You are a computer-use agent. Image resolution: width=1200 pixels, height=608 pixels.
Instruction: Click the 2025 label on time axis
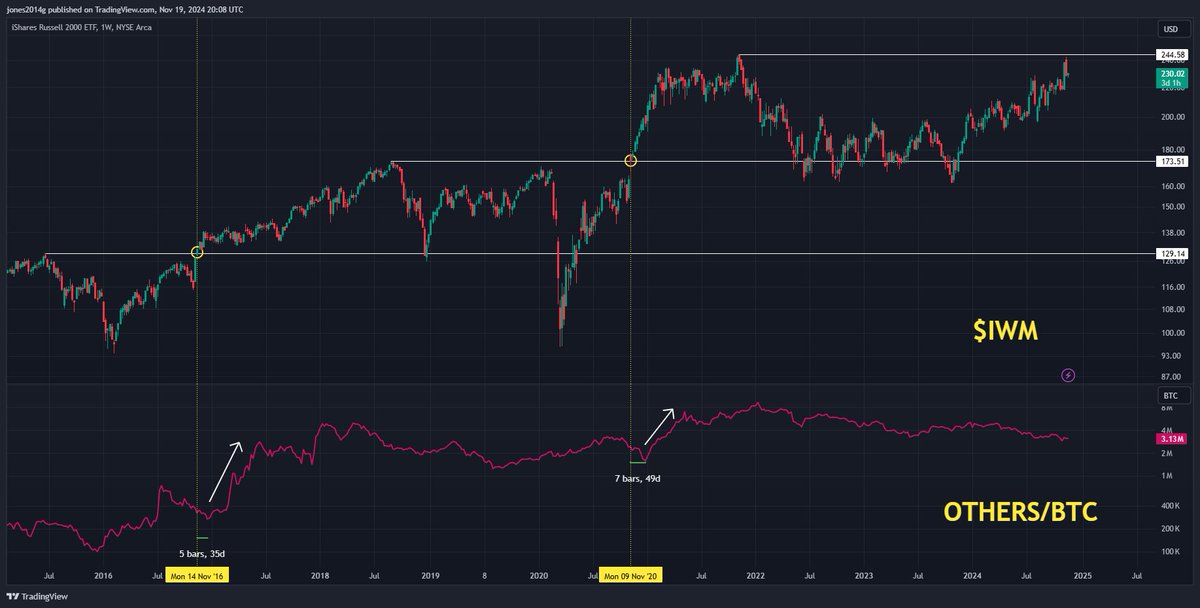point(1083,577)
